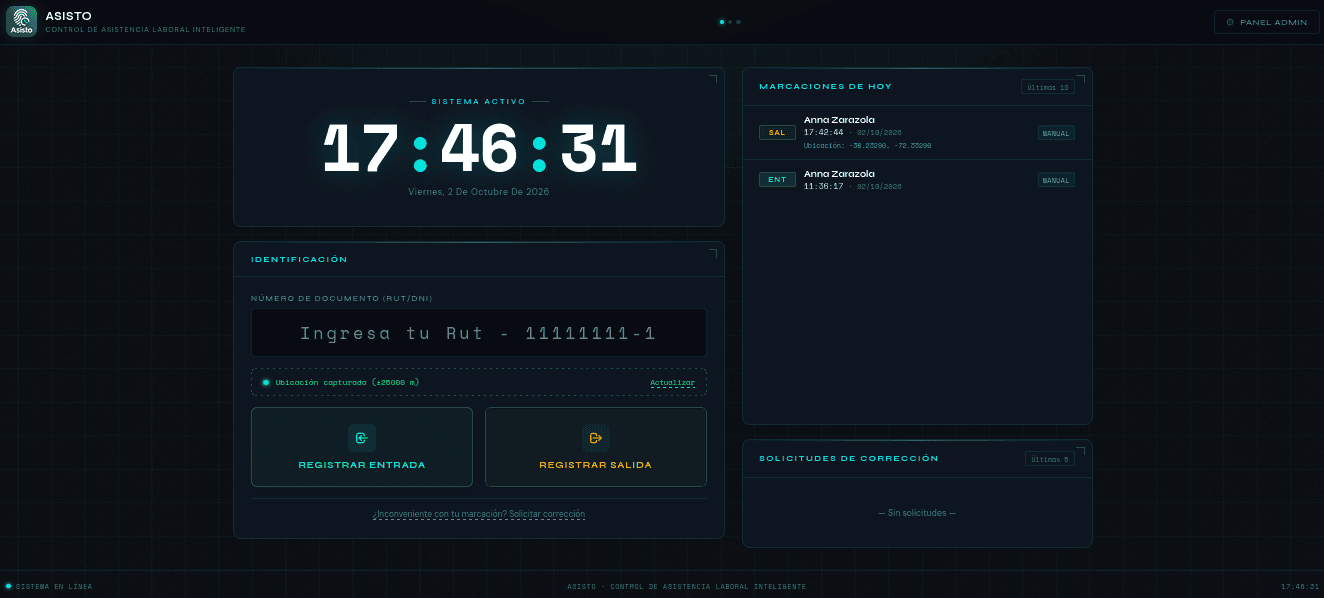Click the three-dot indicator in top bar

tap(730, 21)
